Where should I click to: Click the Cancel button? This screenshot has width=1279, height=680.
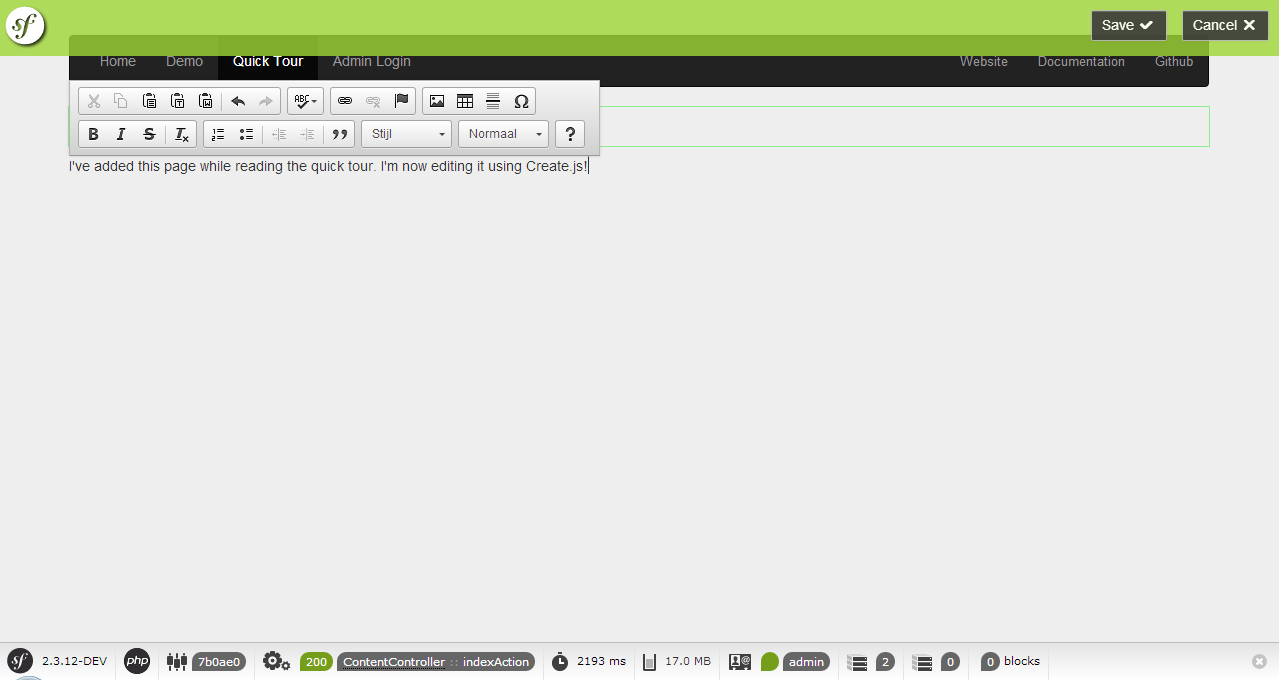(1225, 25)
